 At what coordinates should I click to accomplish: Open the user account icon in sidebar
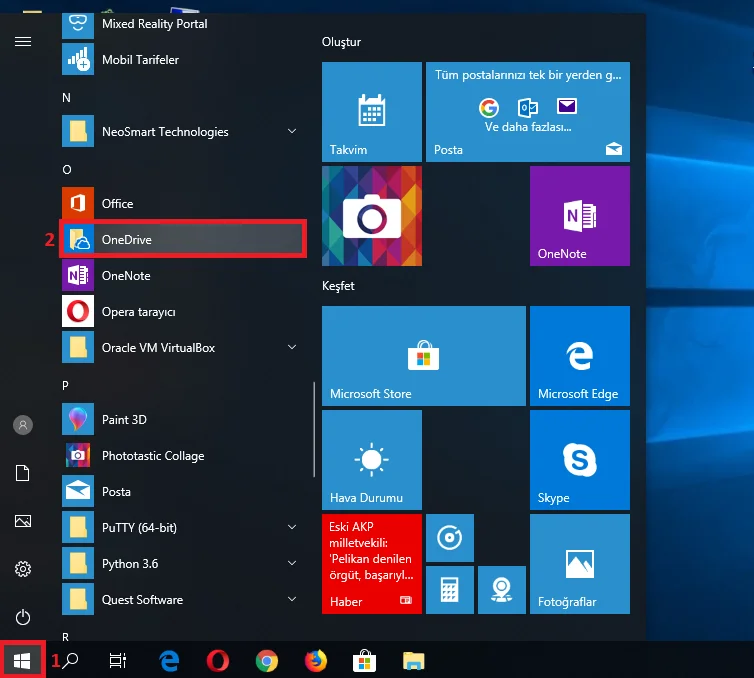[23, 425]
